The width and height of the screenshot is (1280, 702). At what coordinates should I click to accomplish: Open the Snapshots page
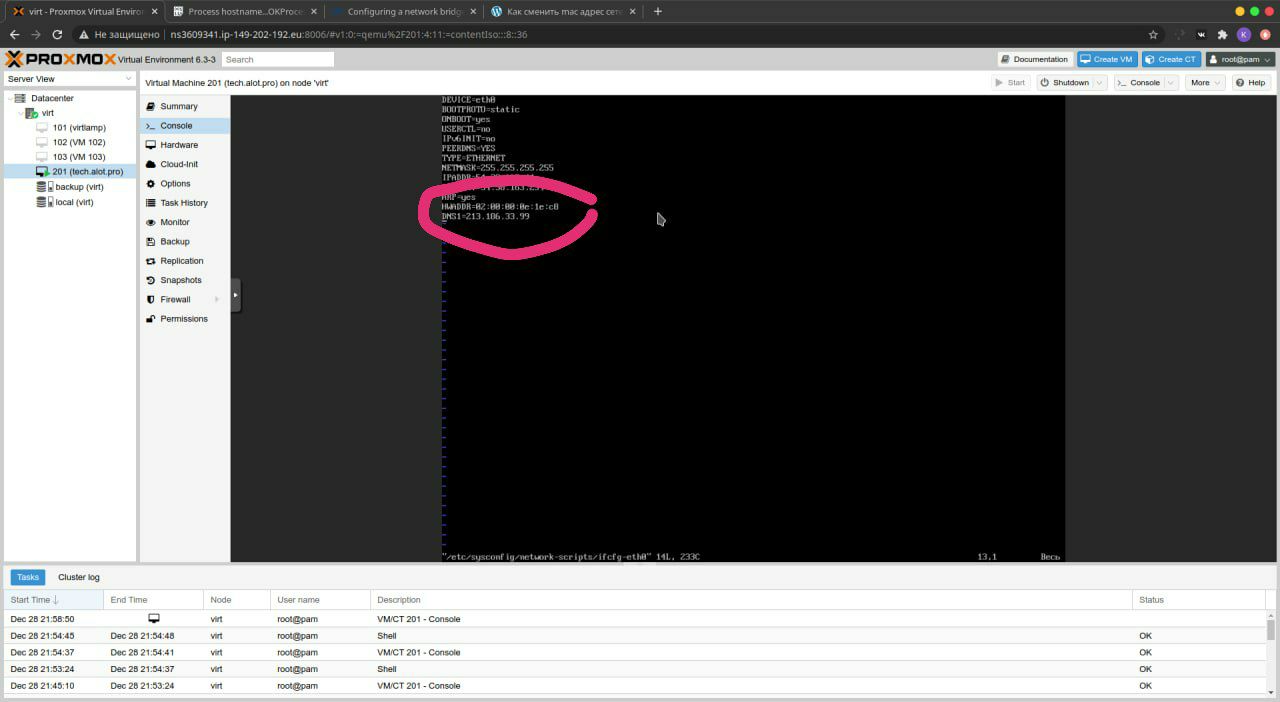pos(181,280)
